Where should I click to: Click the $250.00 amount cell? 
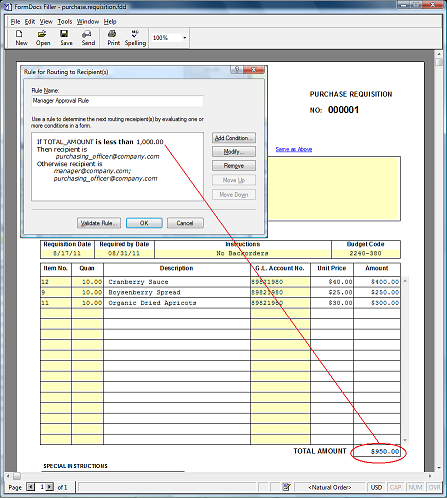(x=377, y=292)
